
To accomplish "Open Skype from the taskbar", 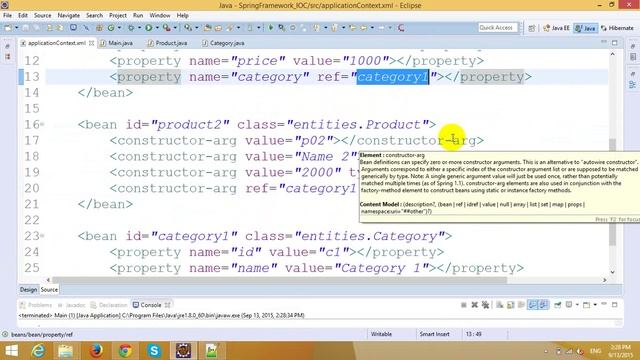I will click(154, 351).
